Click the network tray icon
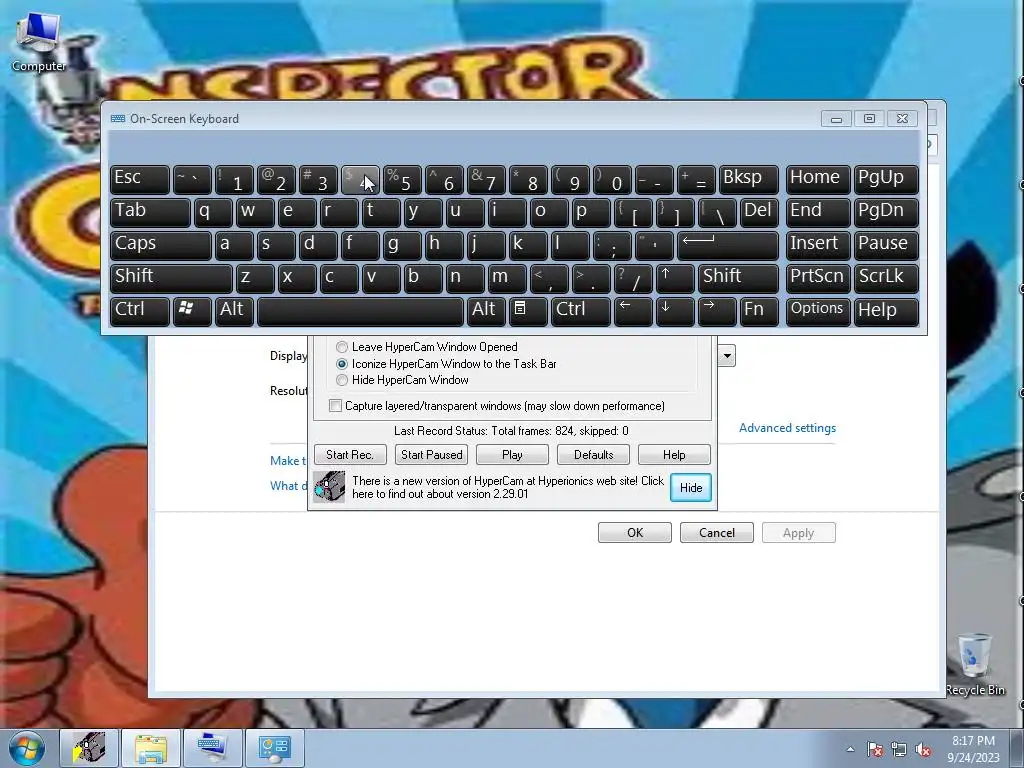This screenshot has width=1024, height=768. click(x=899, y=749)
